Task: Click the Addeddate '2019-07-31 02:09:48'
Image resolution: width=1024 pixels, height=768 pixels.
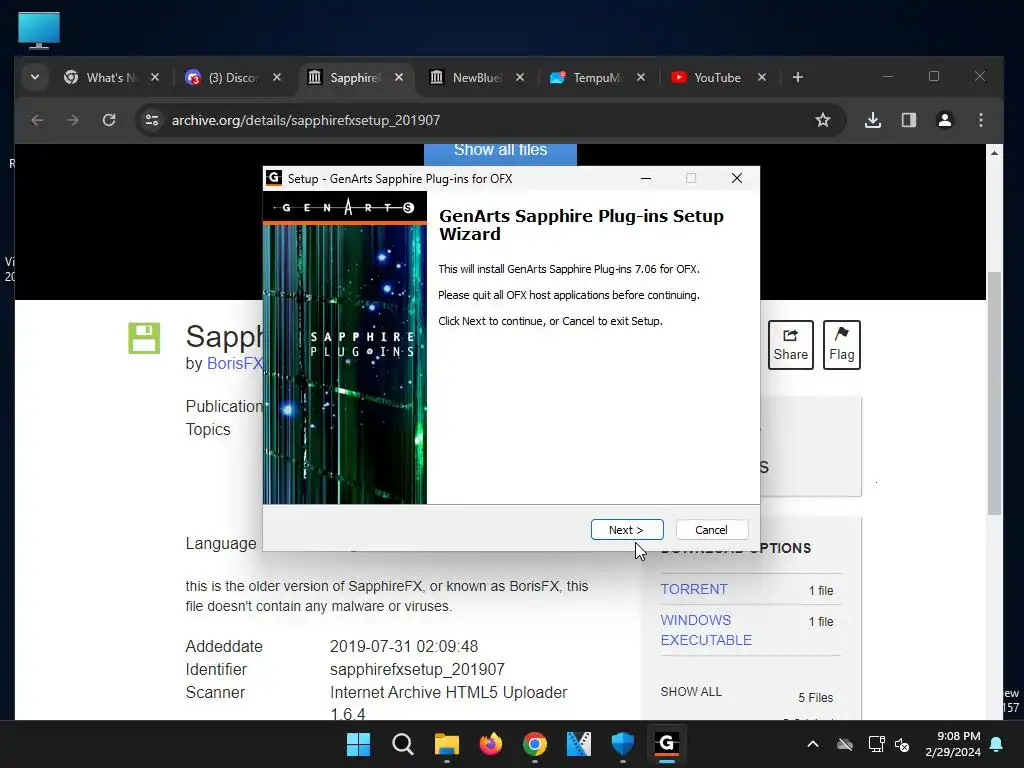Action: (404, 647)
